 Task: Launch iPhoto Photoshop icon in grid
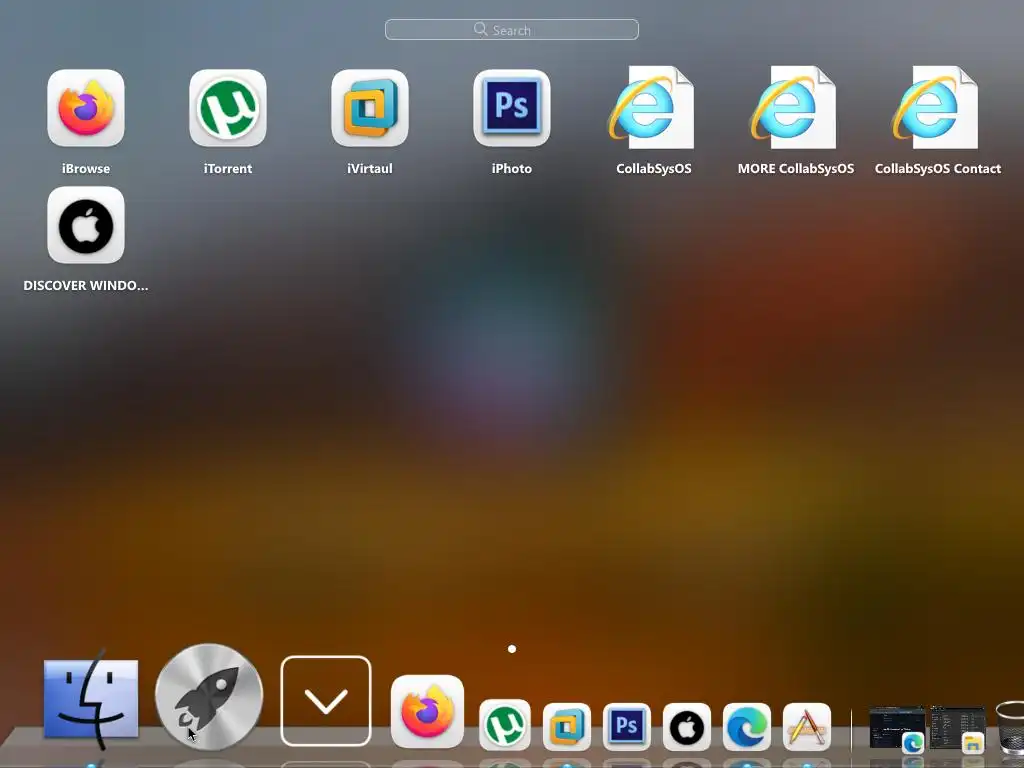pos(512,108)
